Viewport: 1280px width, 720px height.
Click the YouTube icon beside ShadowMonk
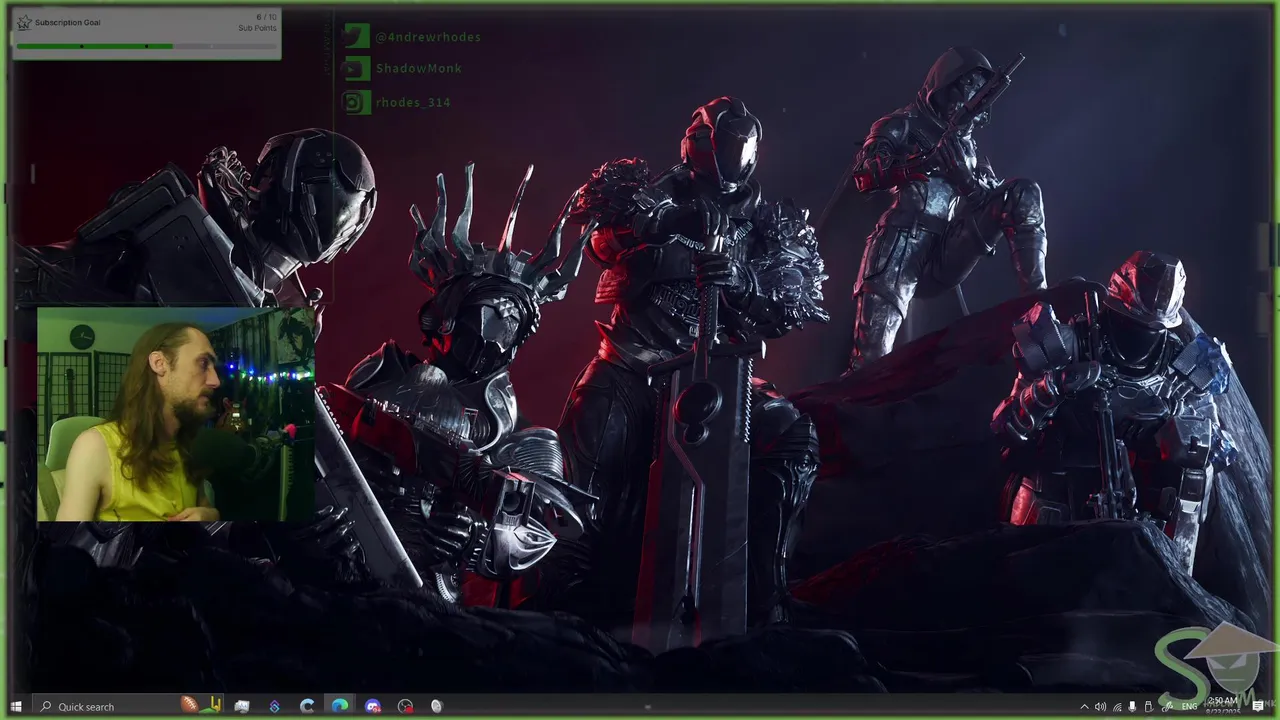point(356,69)
